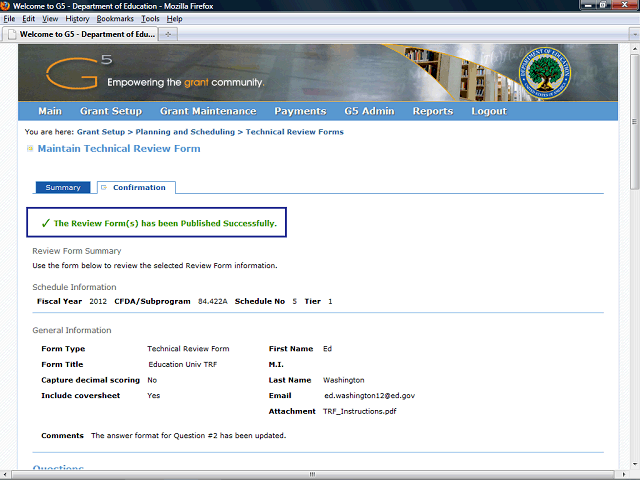The height and width of the screenshot is (480, 640).
Task: Switch to the Confirmation tab
Action: tap(136, 187)
